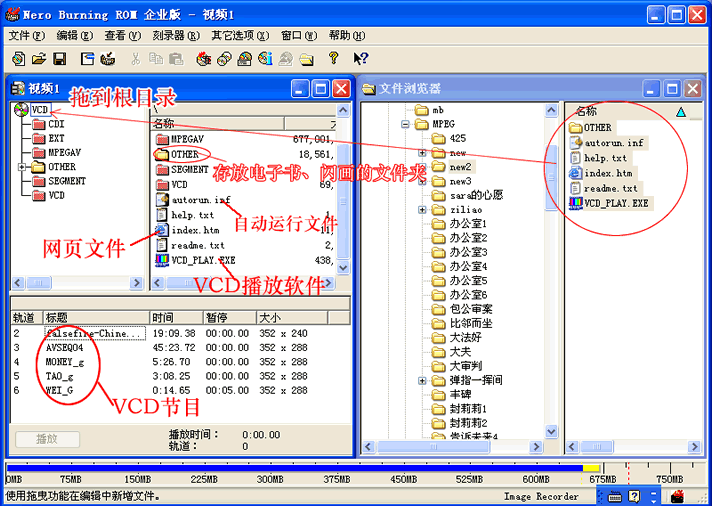Screen dimensions: 712x506
Task: Expand the ziliao folder node
Action: pos(423,209)
